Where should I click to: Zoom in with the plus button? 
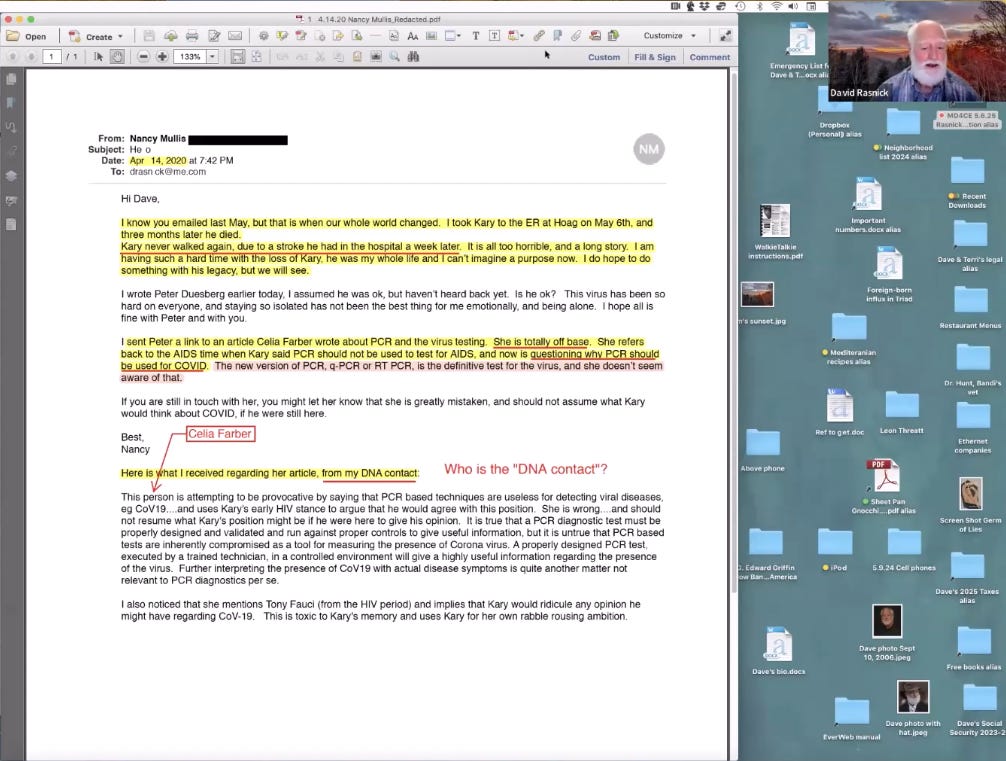tap(162, 56)
